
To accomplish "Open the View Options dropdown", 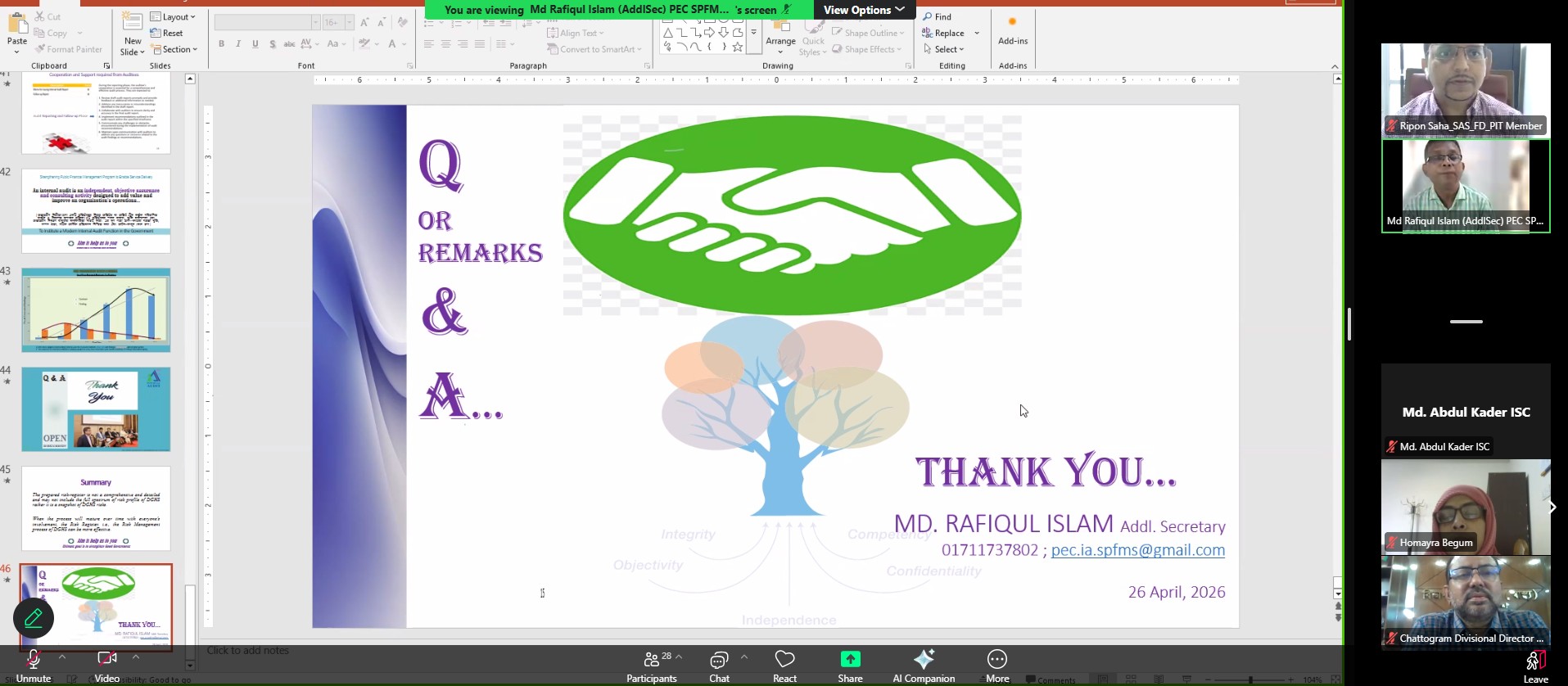I will [x=864, y=10].
